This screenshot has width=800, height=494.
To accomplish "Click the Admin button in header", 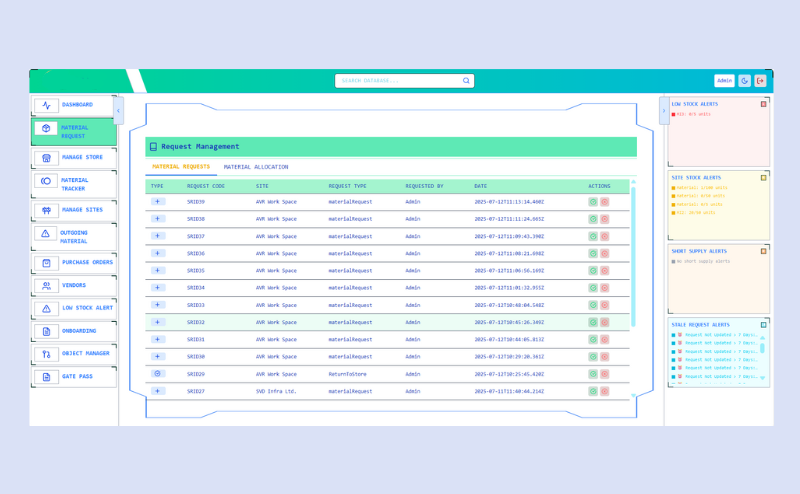I will [724, 81].
